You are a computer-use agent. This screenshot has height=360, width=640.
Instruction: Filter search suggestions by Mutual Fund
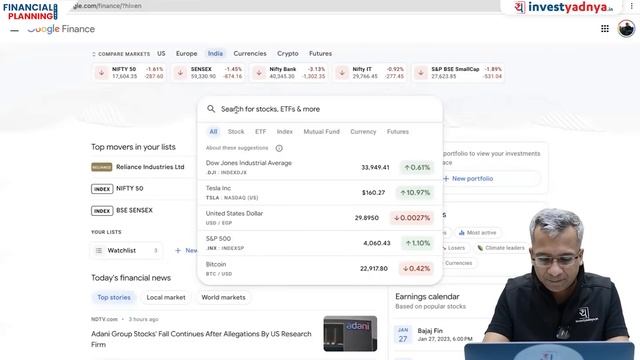[x=322, y=131]
